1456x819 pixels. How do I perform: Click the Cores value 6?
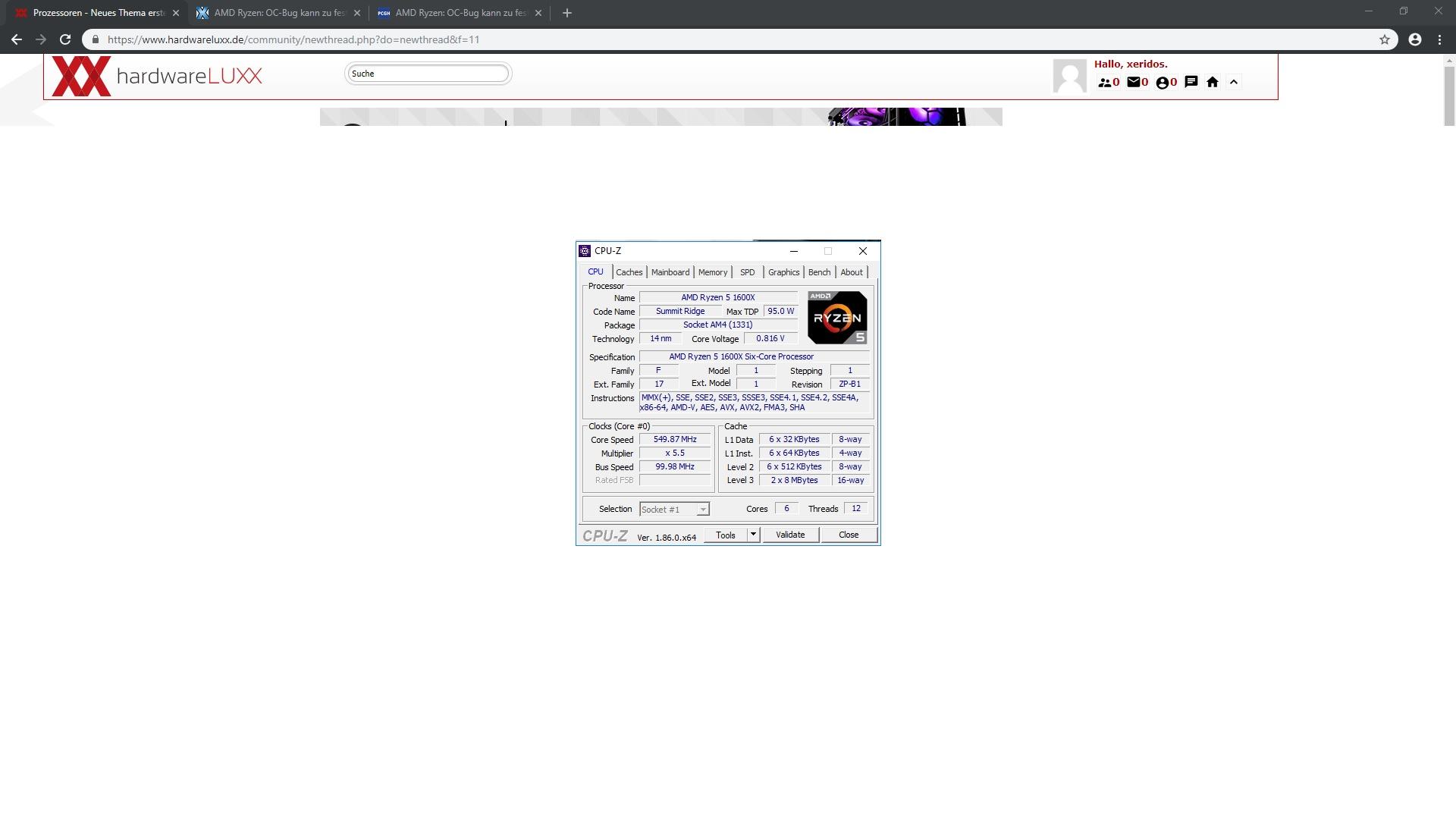click(786, 509)
